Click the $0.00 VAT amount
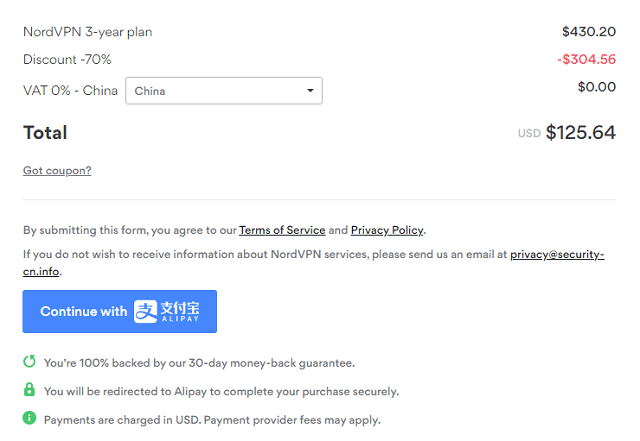The height and width of the screenshot is (441, 640). pyautogui.click(x=597, y=87)
